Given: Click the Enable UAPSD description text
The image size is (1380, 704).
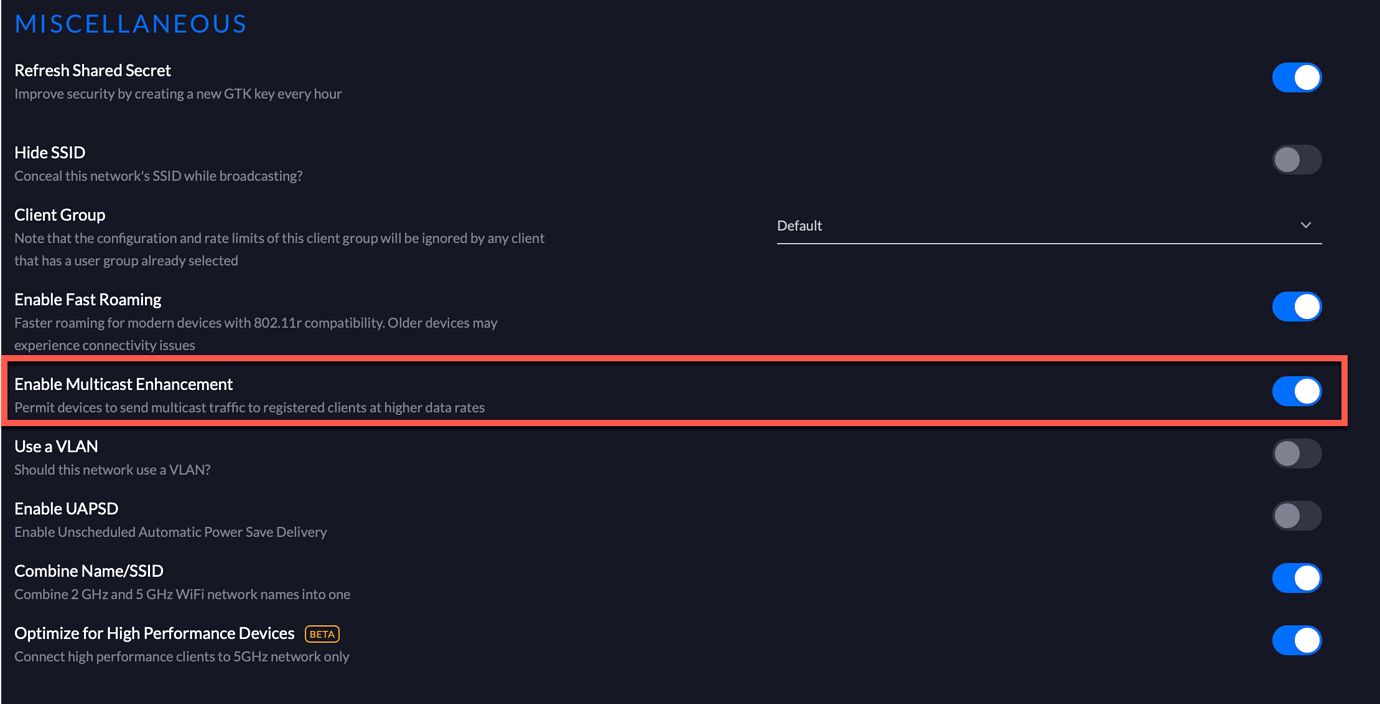Looking at the screenshot, I should [170, 532].
